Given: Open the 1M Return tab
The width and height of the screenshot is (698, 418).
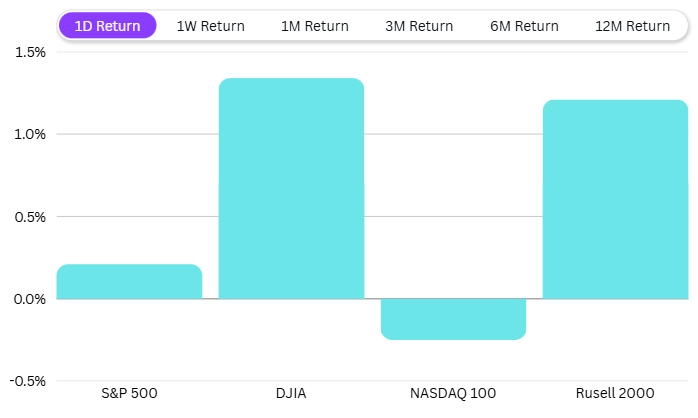Looking at the screenshot, I should pyautogui.click(x=315, y=26).
